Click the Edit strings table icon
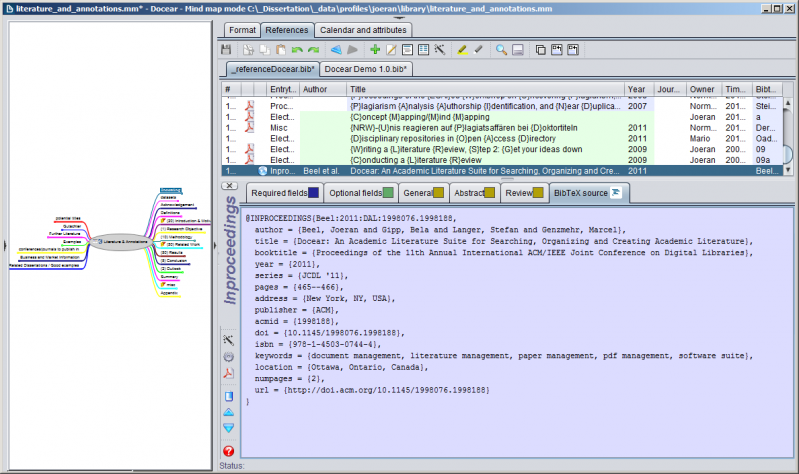Viewport: 799px width, 474px height. (423, 49)
